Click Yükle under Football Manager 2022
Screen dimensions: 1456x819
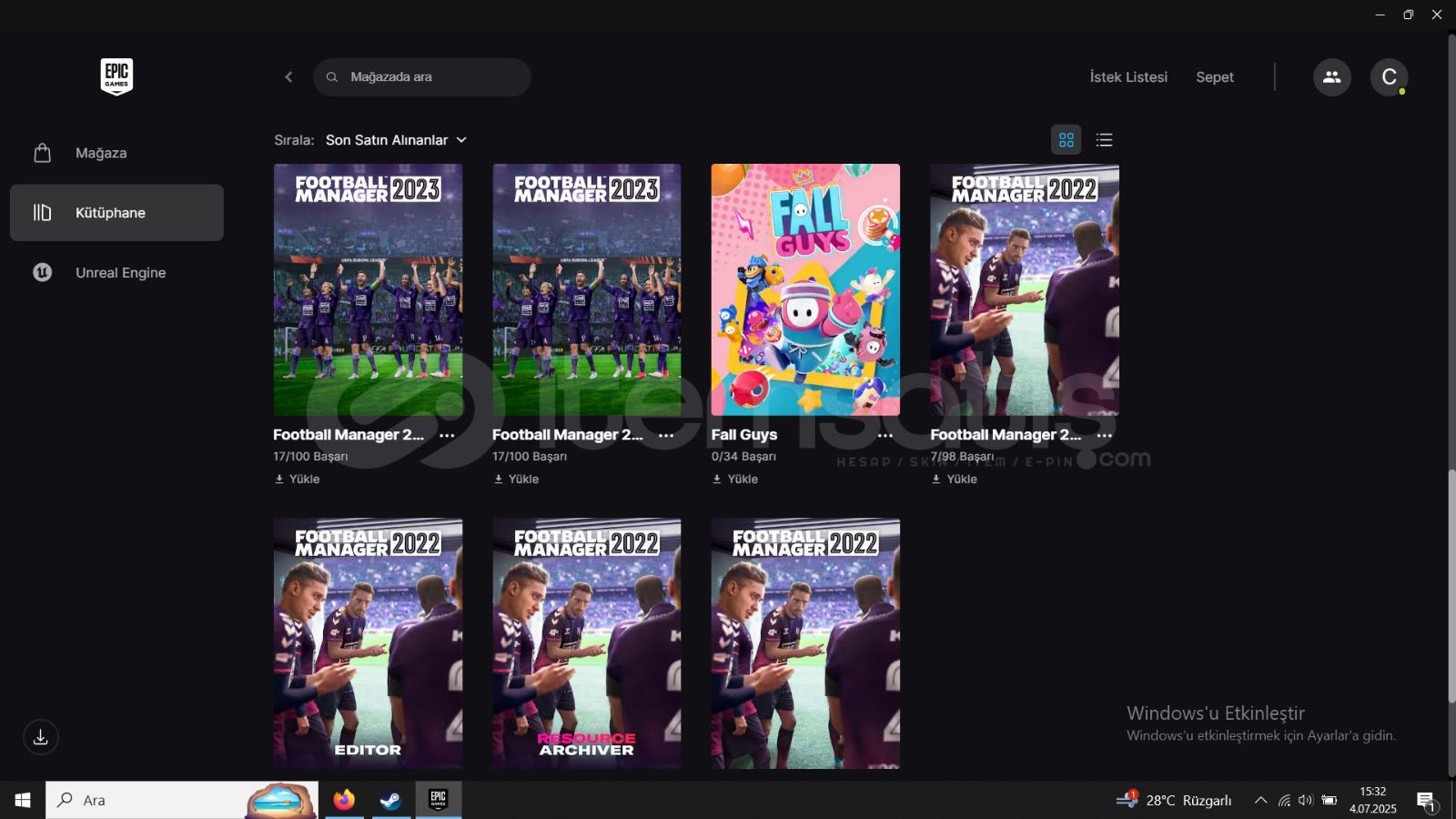[x=954, y=479]
